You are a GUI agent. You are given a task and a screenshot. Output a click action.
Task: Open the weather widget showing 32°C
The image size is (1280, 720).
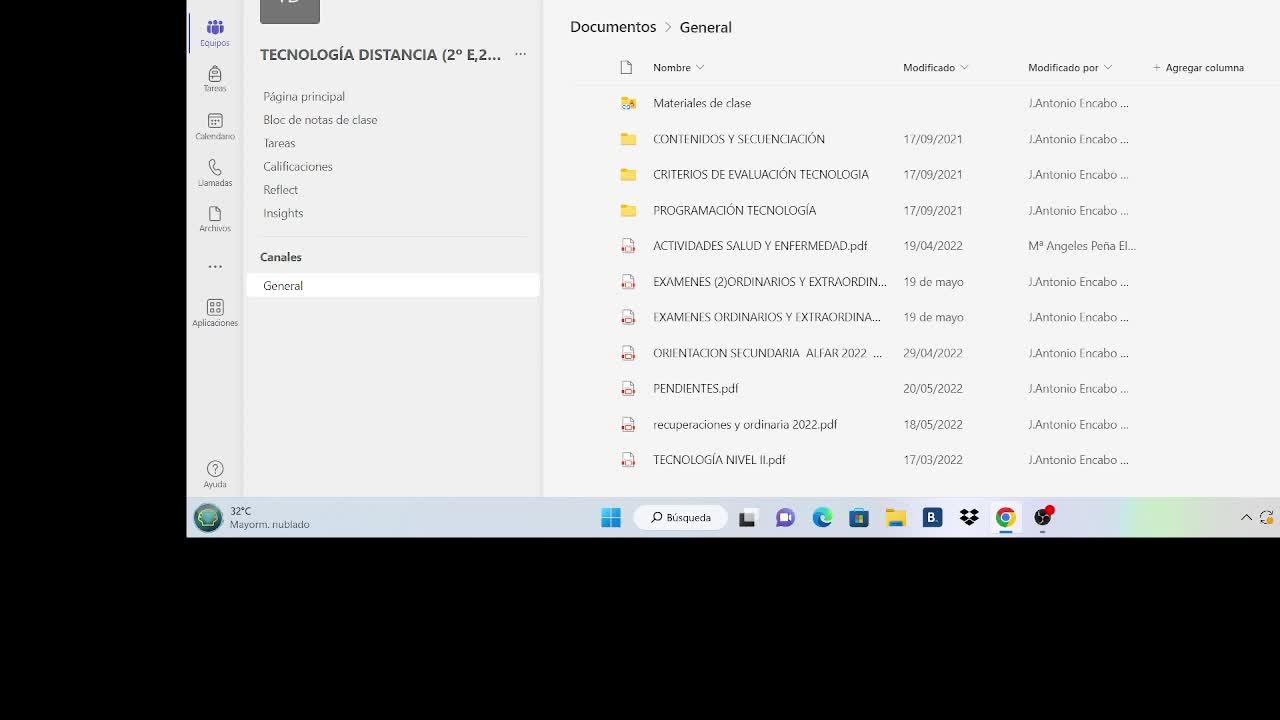252,517
